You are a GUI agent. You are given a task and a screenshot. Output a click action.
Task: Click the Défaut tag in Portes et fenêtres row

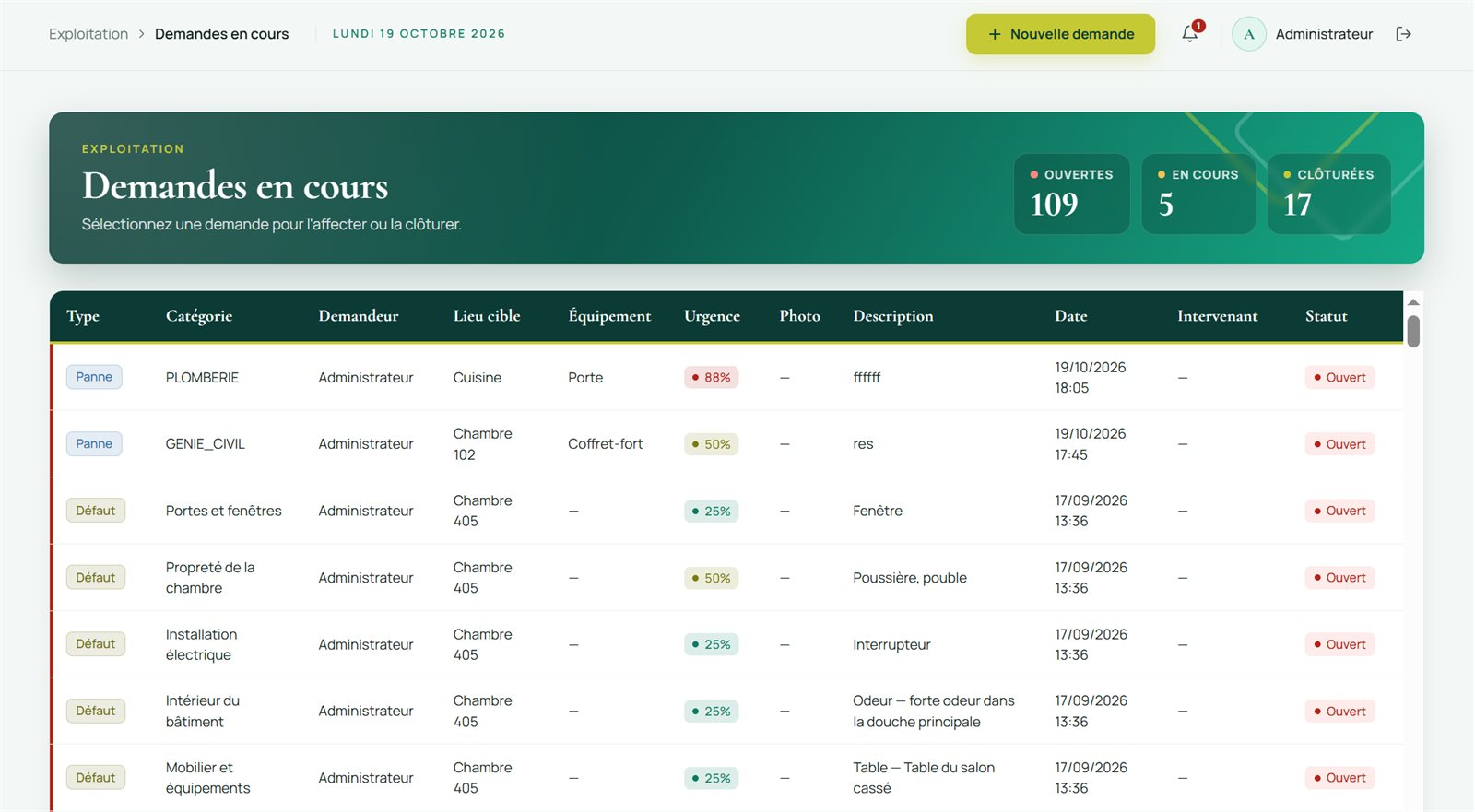pos(96,511)
